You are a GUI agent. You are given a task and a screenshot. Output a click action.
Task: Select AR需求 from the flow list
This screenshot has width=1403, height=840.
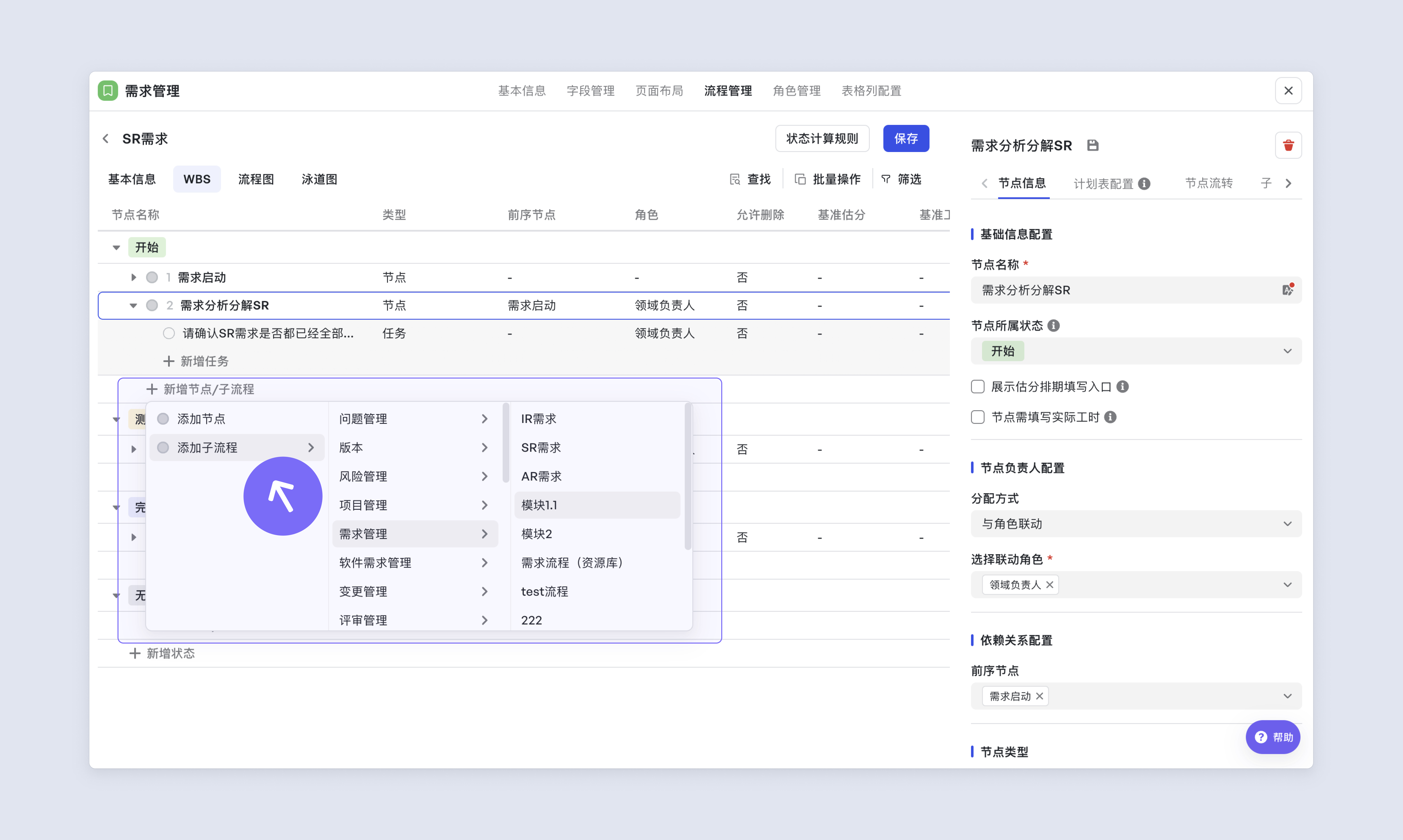coord(597,477)
